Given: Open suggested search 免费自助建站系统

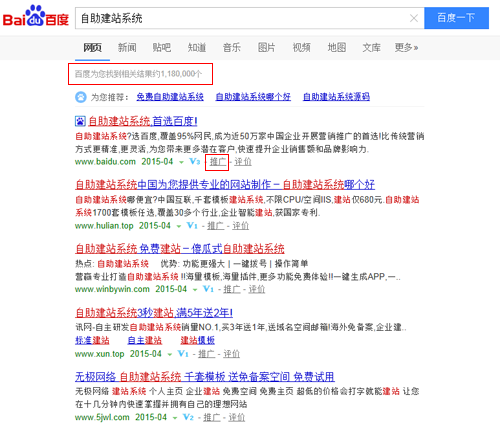Looking at the screenshot, I should click(170, 97).
